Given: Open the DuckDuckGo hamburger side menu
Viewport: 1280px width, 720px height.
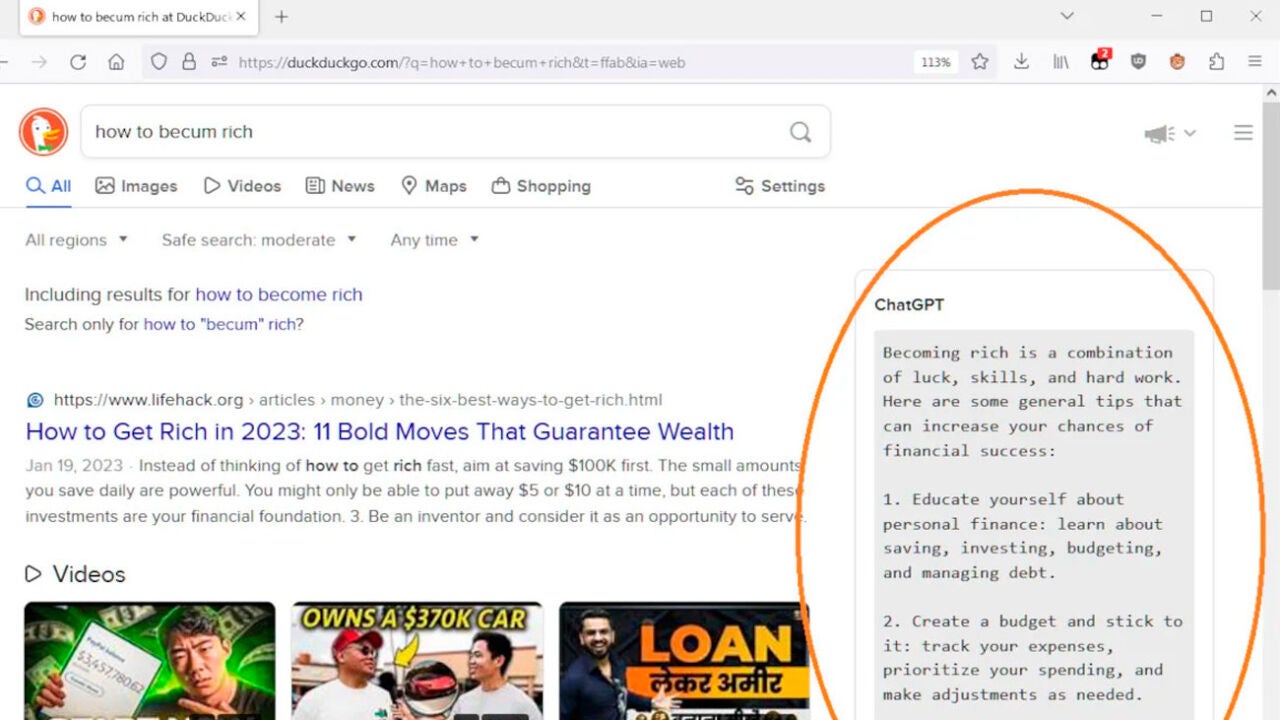Looking at the screenshot, I should [x=1243, y=133].
